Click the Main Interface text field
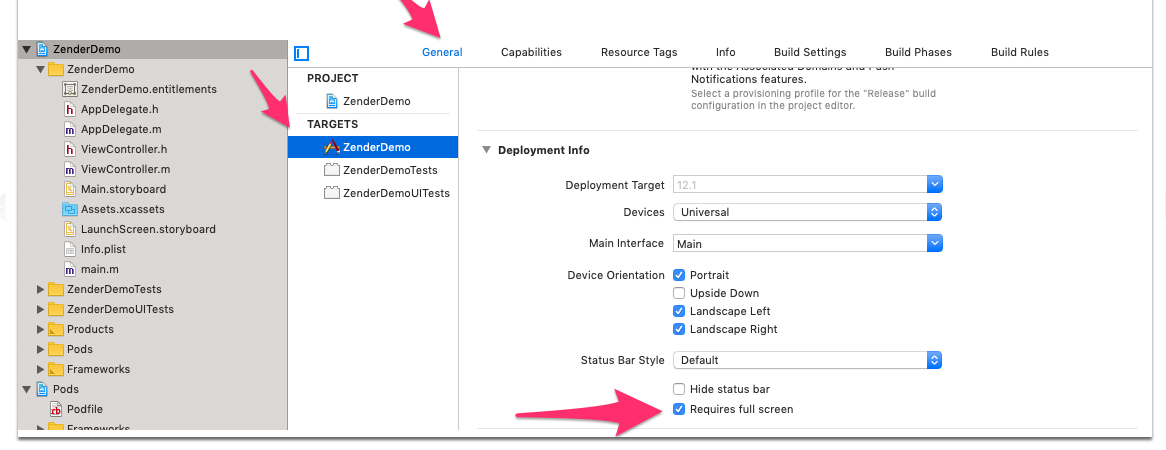The image size is (1166, 450). tap(800, 243)
